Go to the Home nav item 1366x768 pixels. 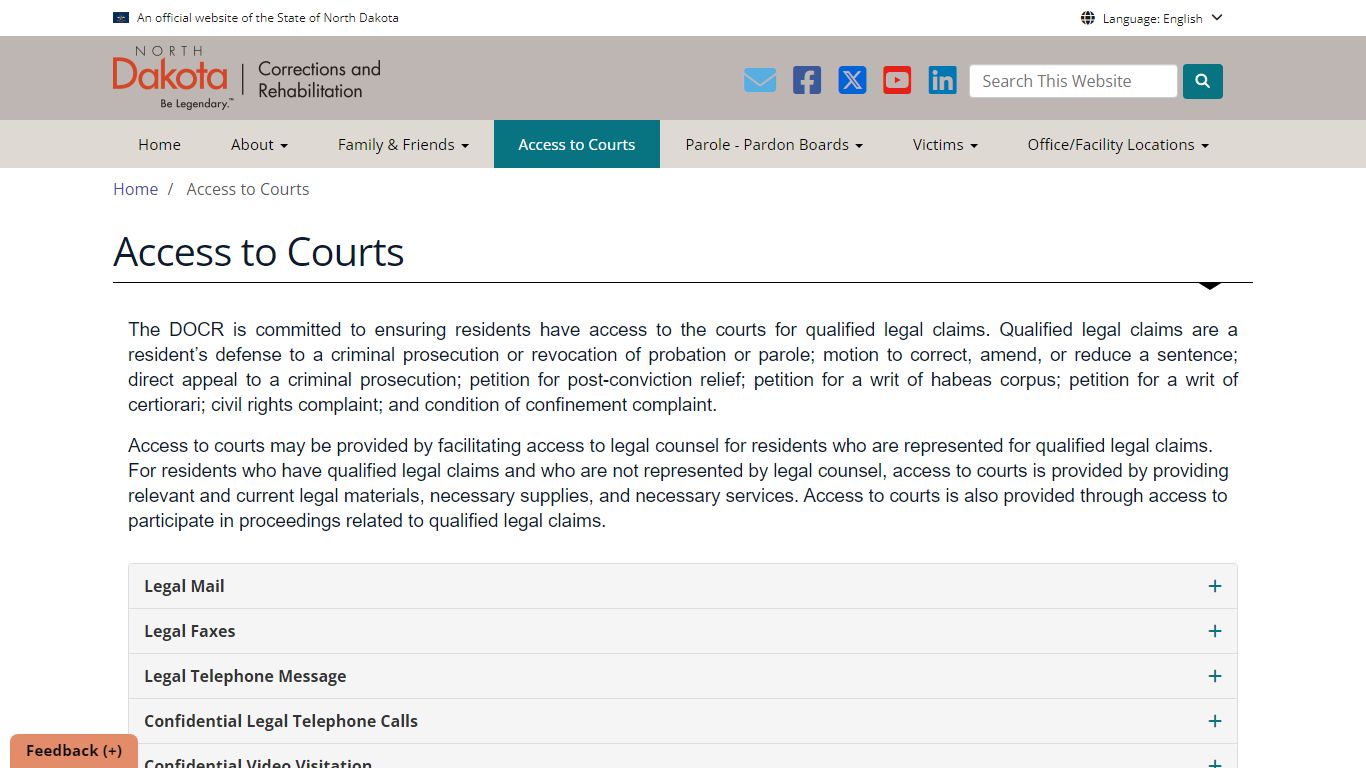159,144
